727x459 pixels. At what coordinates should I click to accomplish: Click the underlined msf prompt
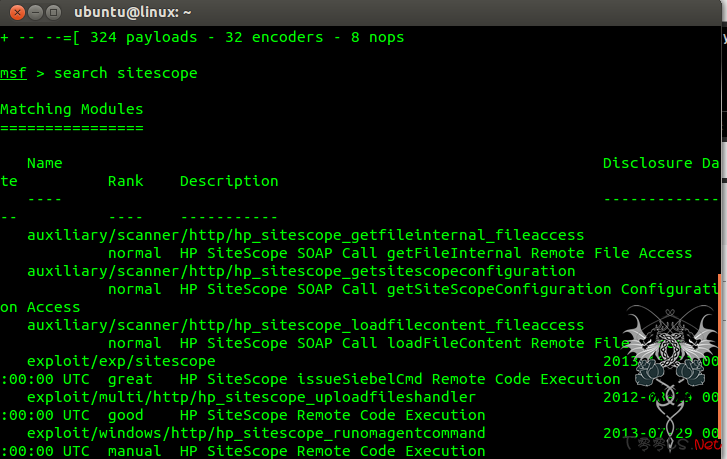coord(13,73)
